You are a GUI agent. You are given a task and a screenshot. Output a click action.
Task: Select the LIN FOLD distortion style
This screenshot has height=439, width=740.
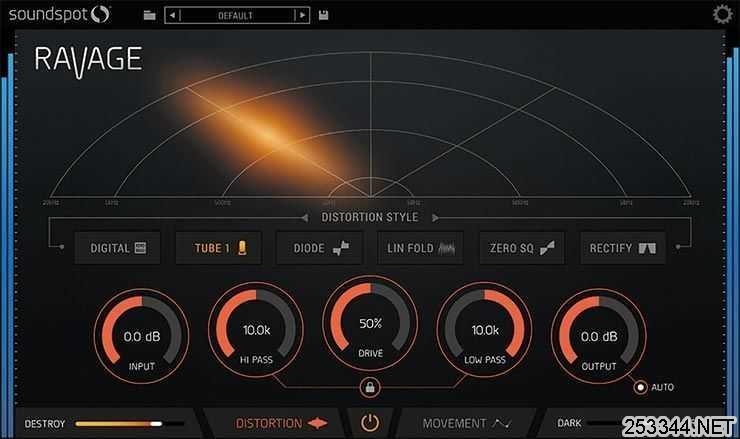pyautogui.click(x=420, y=248)
